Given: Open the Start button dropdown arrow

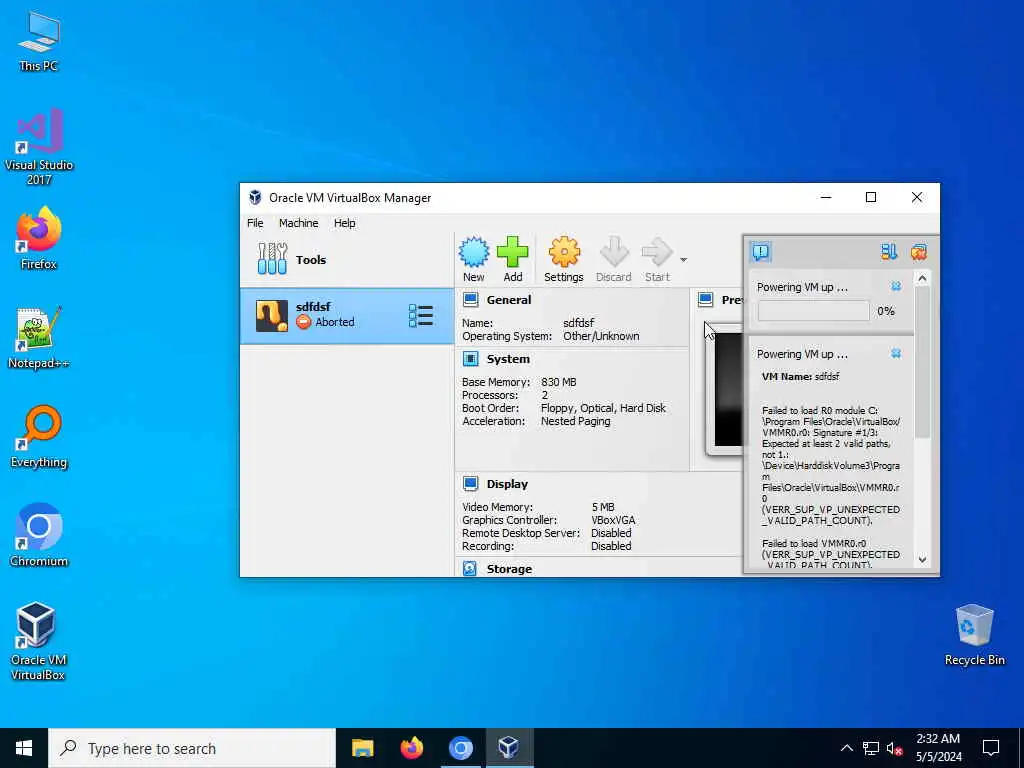Looking at the screenshot, I should tap(683, 259).
